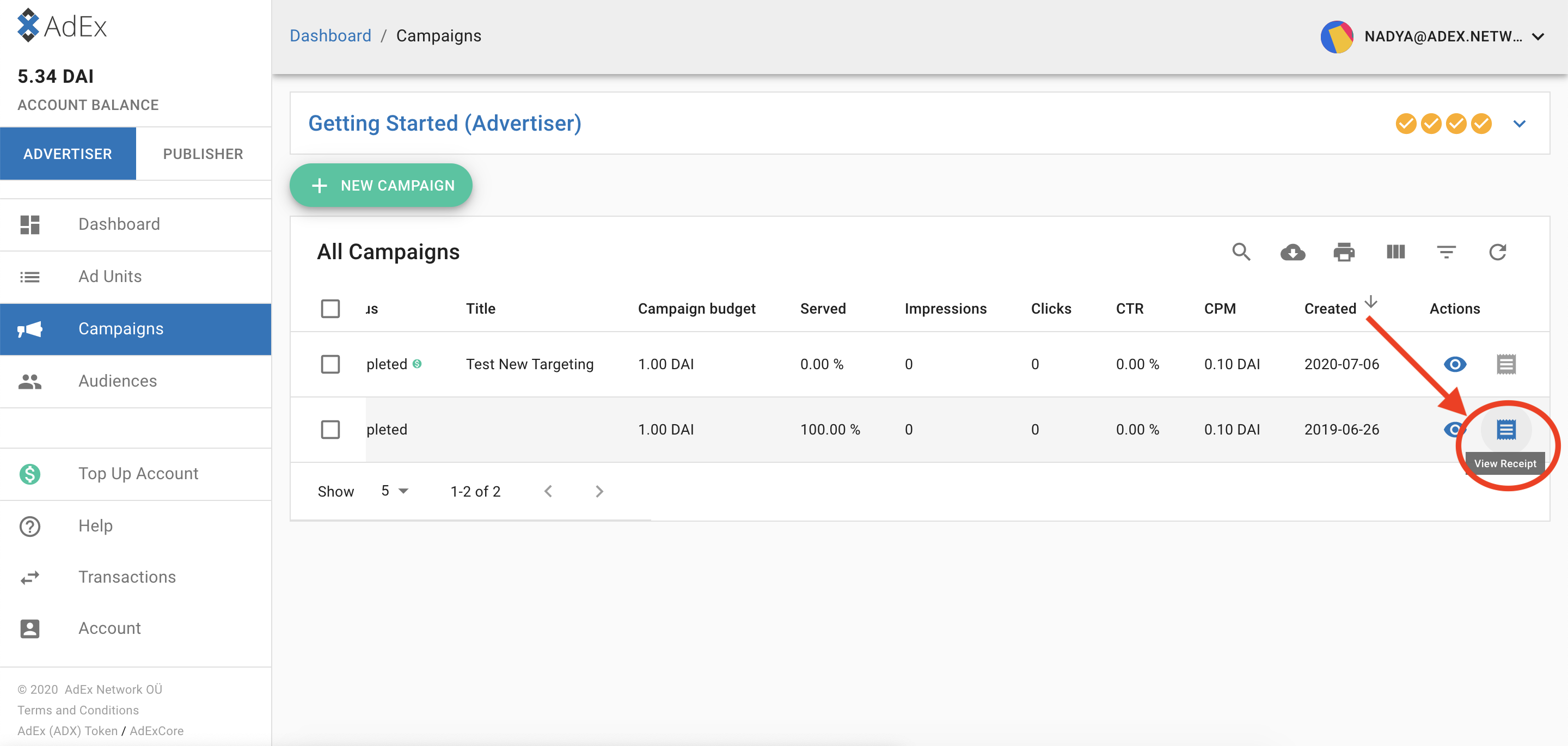Open the filter table icon
Viewport: 1568px width, 746px height.
[x=1446, y=252]
